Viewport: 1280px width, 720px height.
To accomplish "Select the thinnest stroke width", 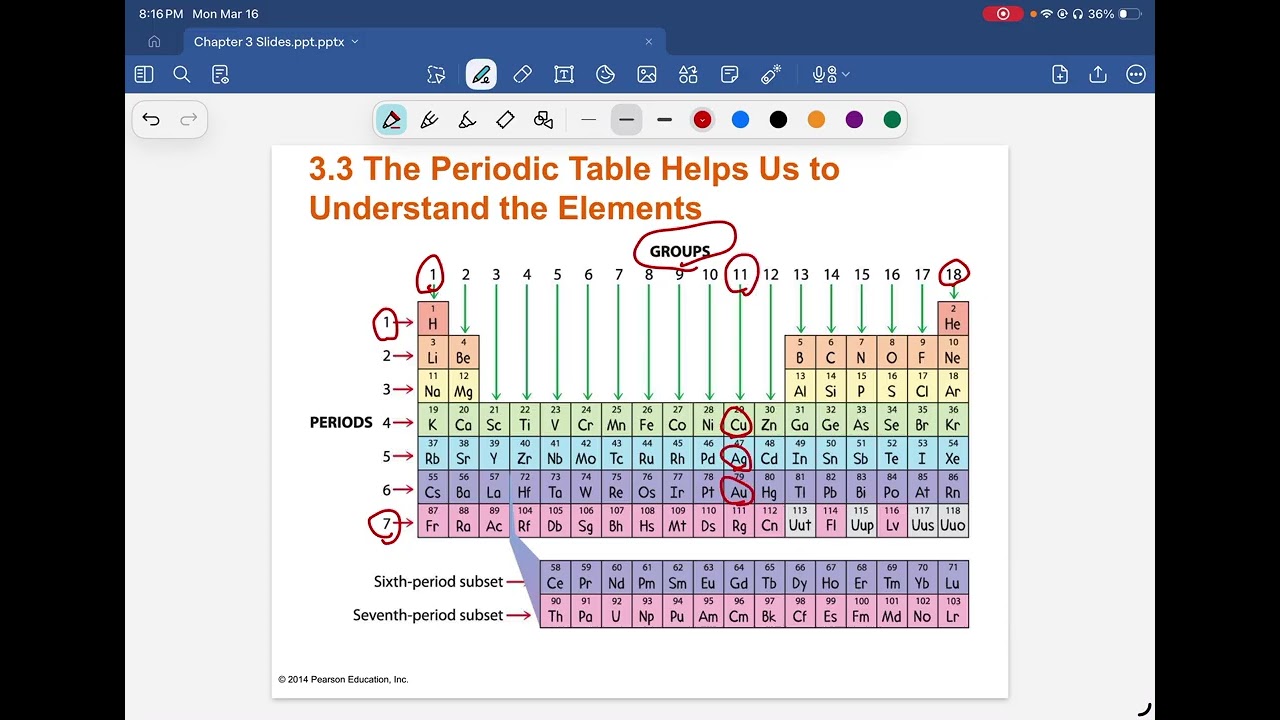I will [x=588, y=120].
